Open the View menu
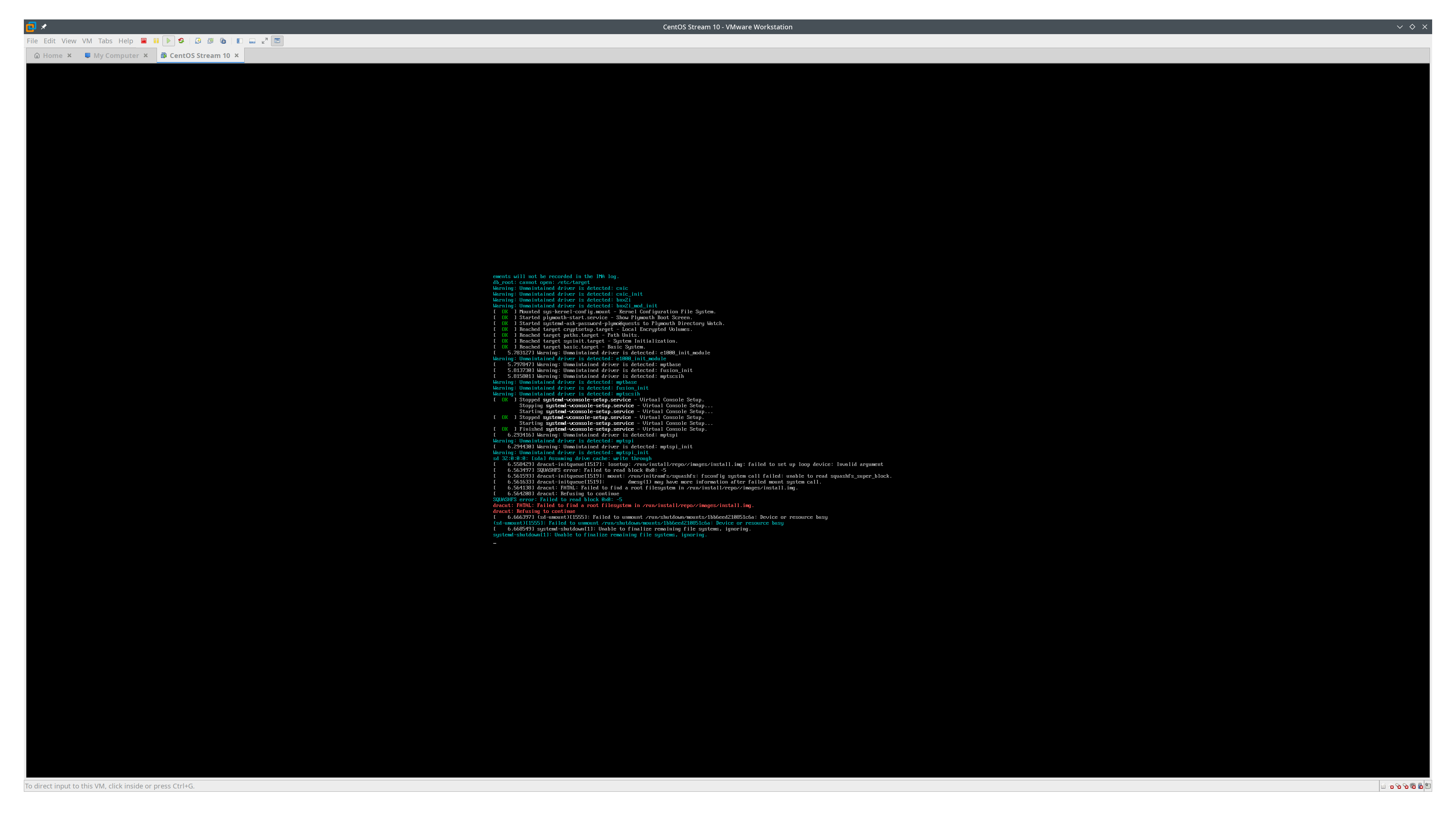 pyautogui.click(x=68, y=41)
